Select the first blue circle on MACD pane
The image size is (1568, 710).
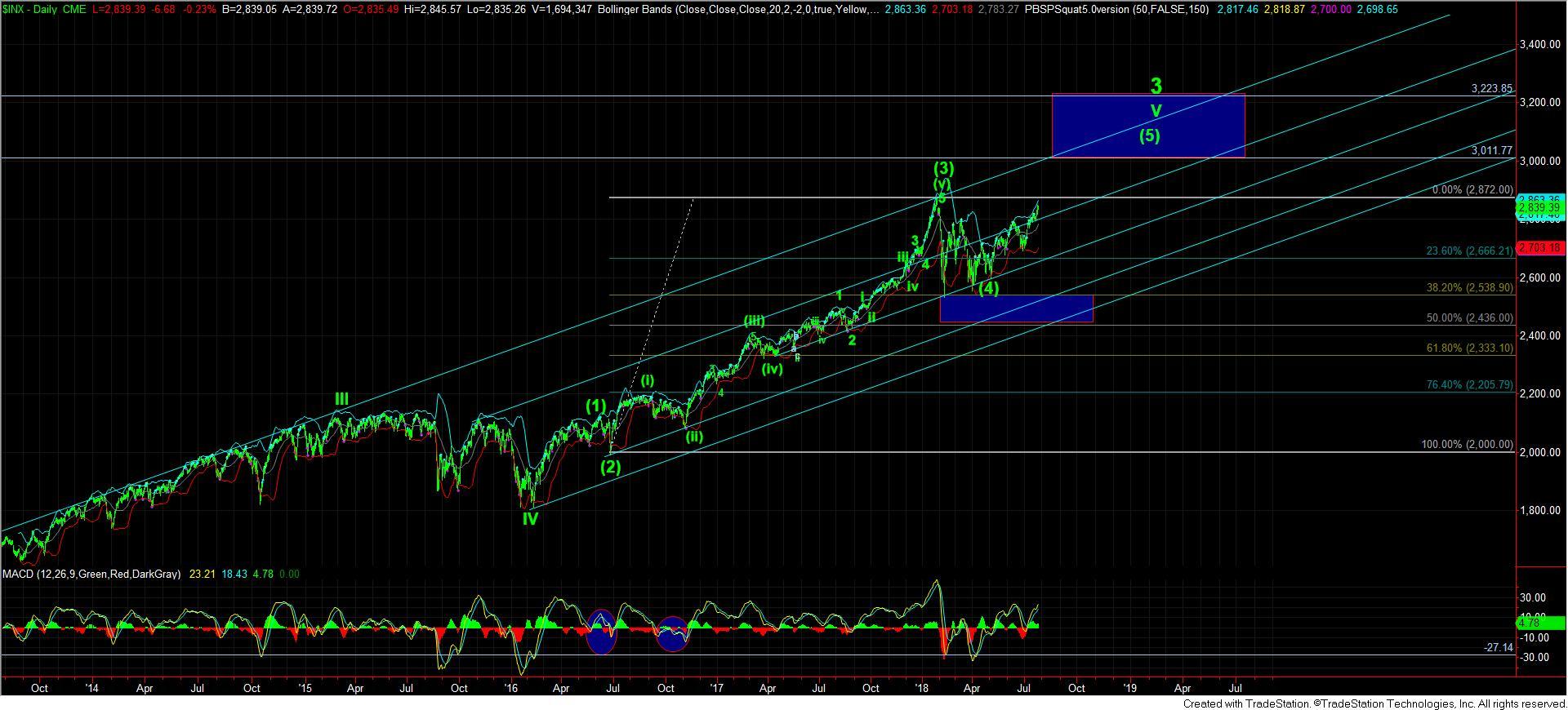[601, 632]
